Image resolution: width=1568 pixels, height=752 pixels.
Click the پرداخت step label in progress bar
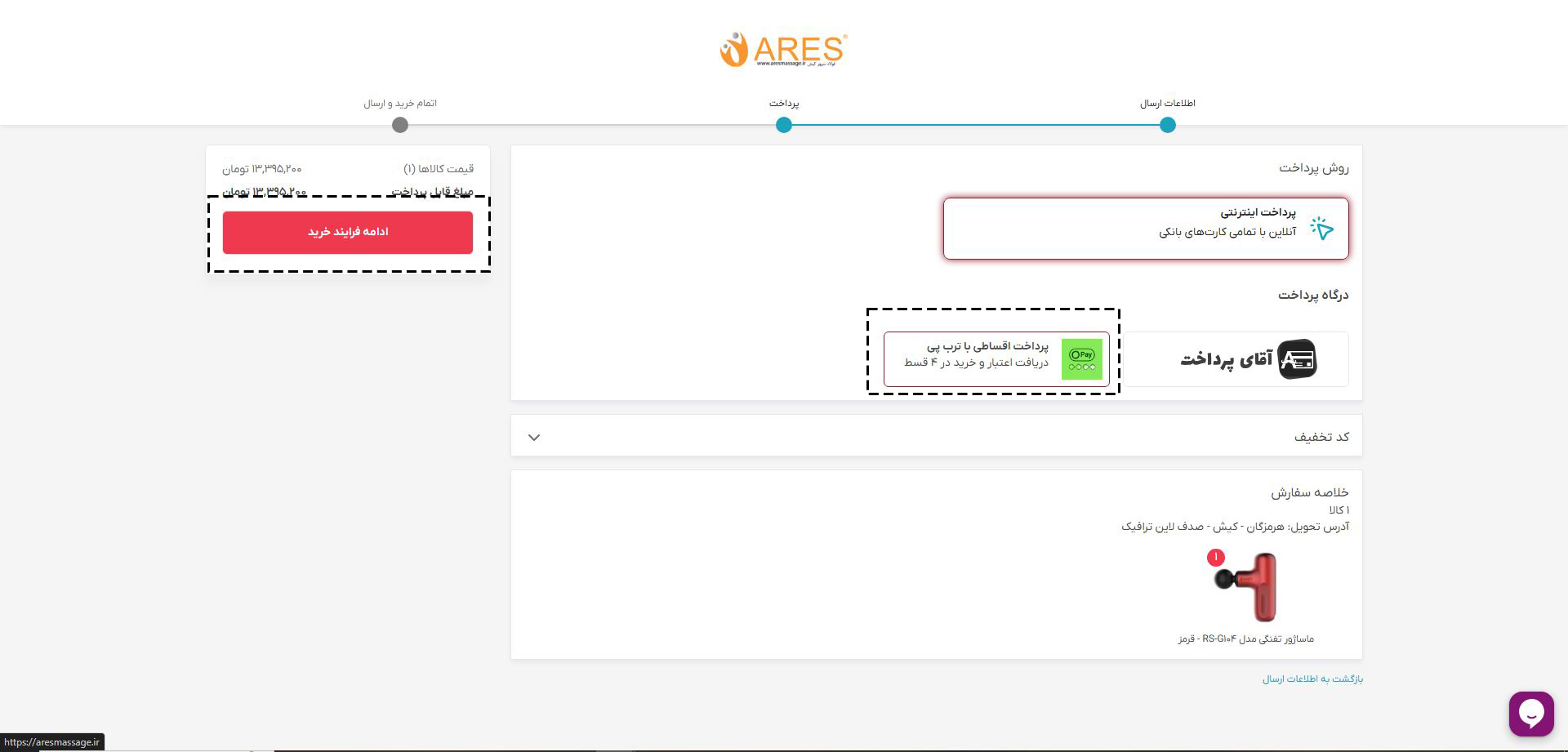(x=783, y=104)
